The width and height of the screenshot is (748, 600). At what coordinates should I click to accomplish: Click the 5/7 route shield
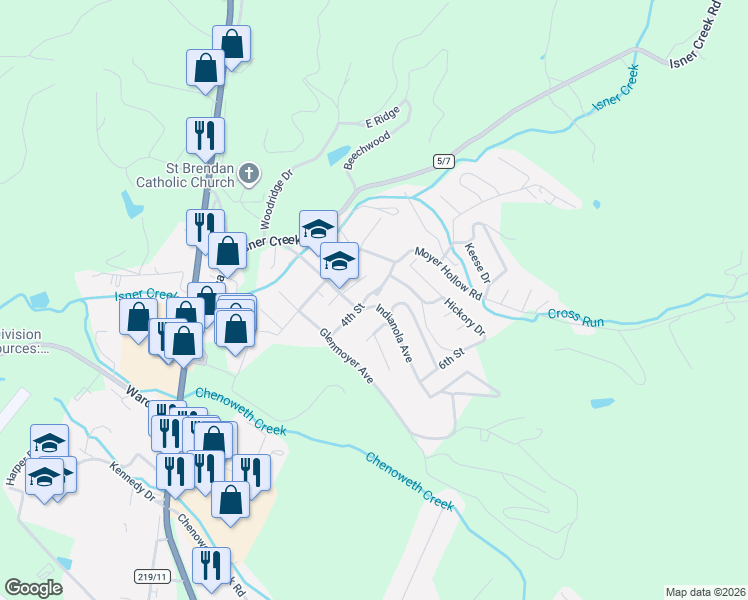tap(444, 161)
